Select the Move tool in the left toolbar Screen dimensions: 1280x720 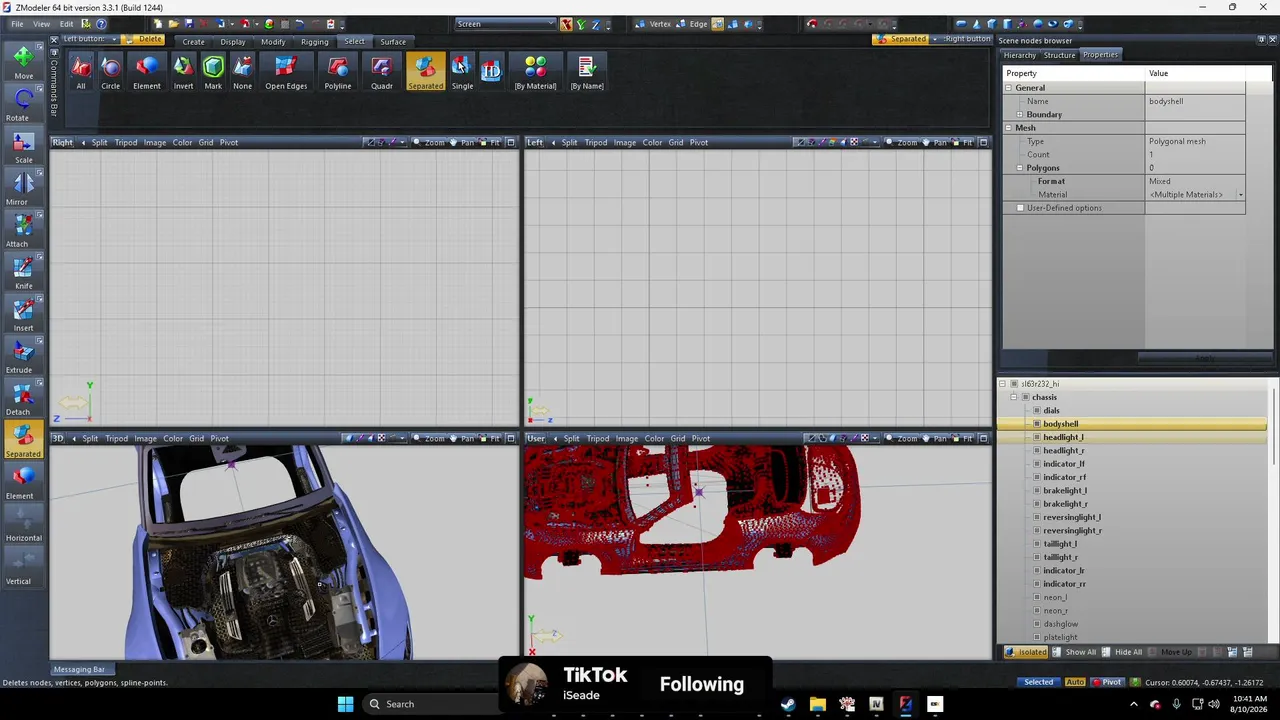click(23, 62)
